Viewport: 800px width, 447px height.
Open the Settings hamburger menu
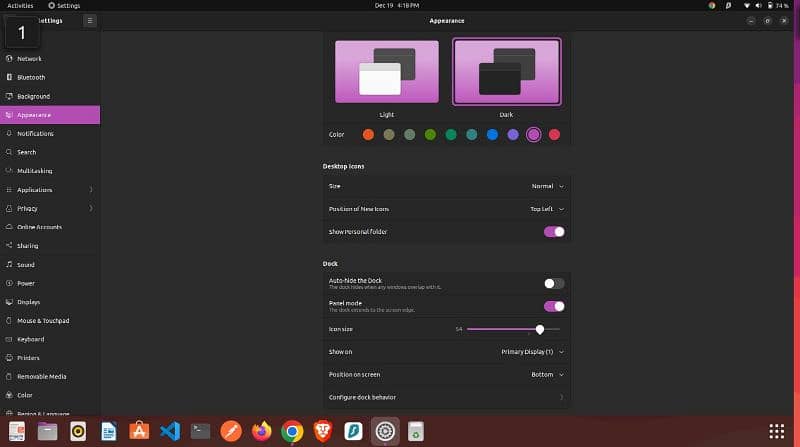point(90,20)
